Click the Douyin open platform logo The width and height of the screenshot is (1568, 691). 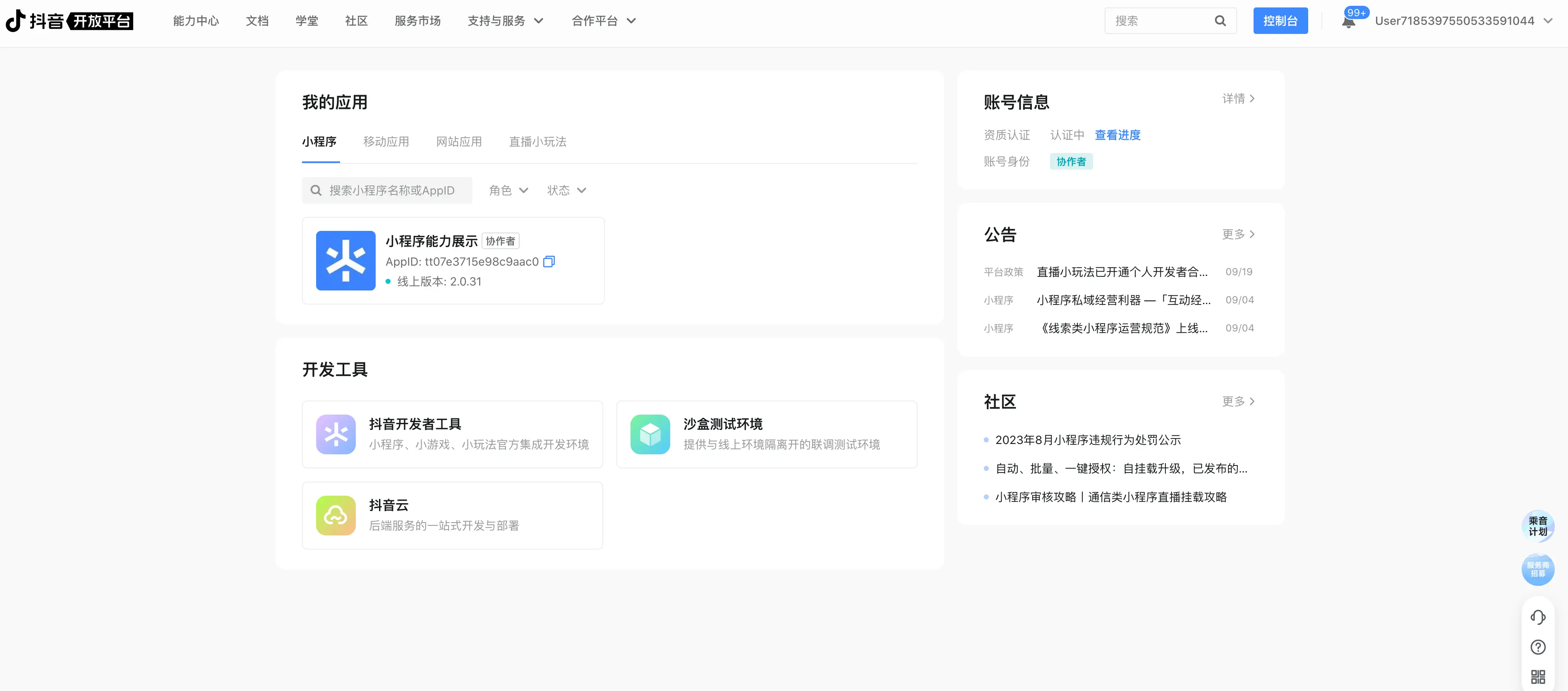tap(70, 21)
